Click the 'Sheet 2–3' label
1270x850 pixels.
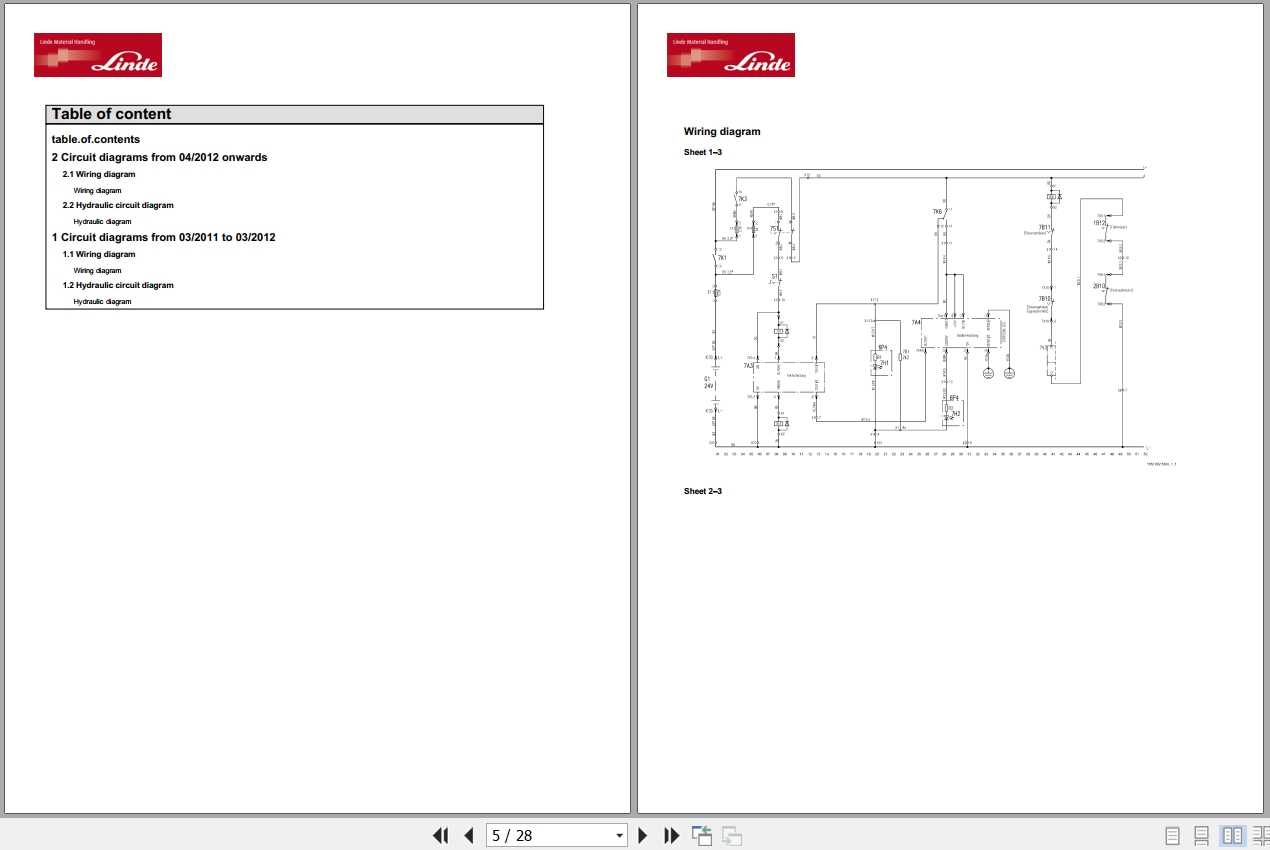click(703, 491)
